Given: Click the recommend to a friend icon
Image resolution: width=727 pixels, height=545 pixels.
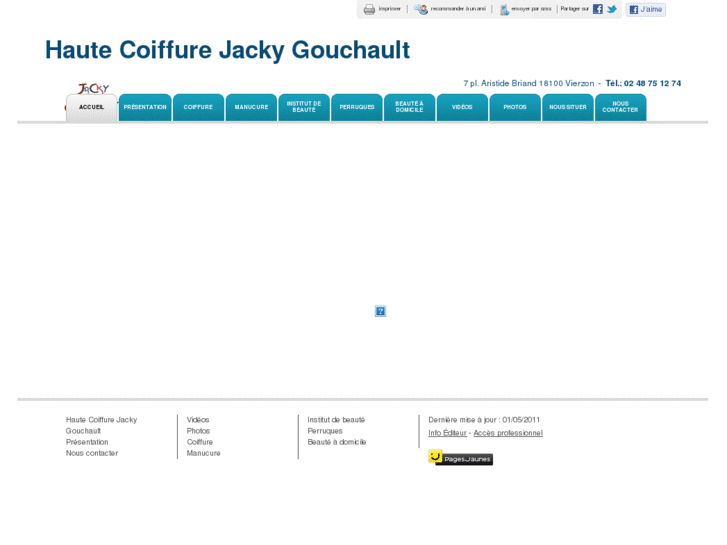Looking at the screenshot, I should tap(422, 9).
